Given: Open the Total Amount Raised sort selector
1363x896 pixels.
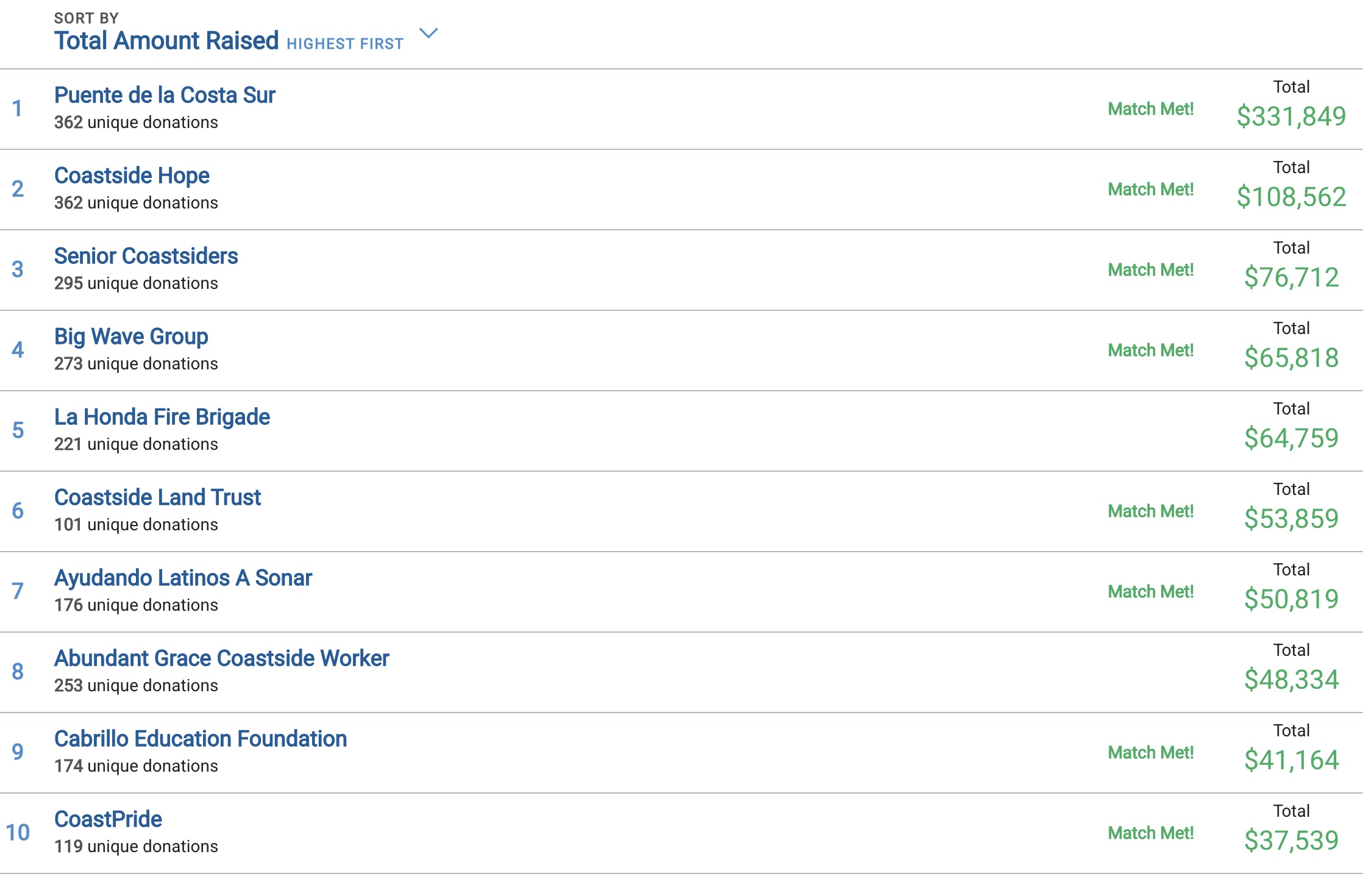Looking at the screenshot, I should [166, 41].
